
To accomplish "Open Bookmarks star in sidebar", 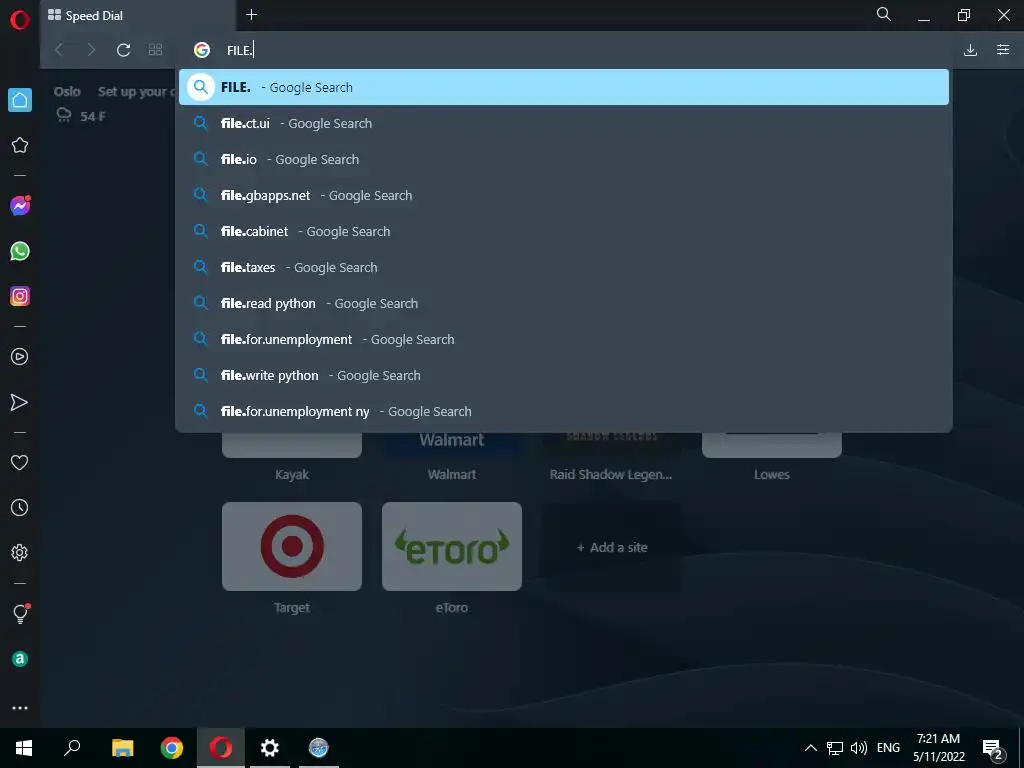I will [x=20, y=145].
